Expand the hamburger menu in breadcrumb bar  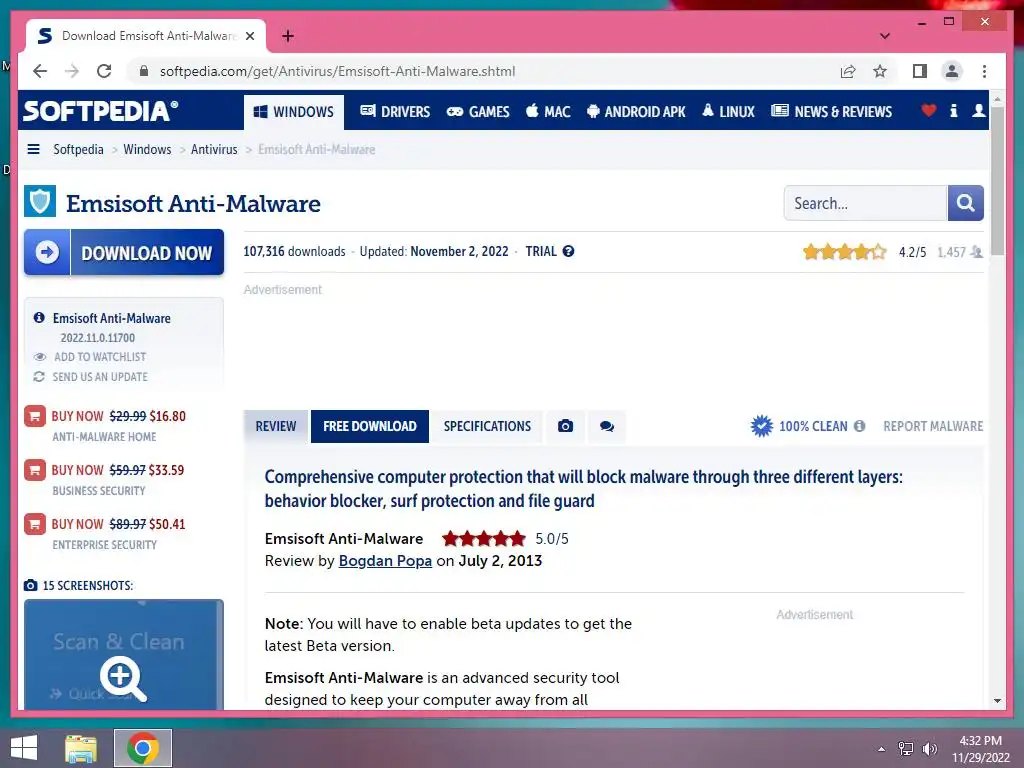click(x=33, y=150)
